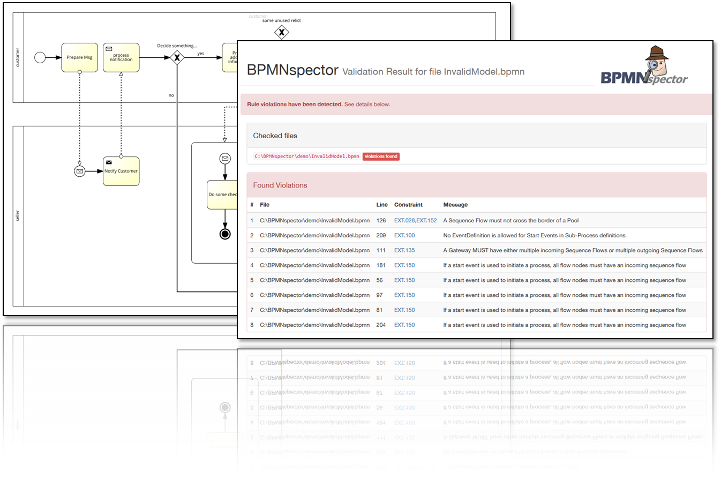Click message start event inside the sub-process
721x492 pixels.
[x=225, y=158]
